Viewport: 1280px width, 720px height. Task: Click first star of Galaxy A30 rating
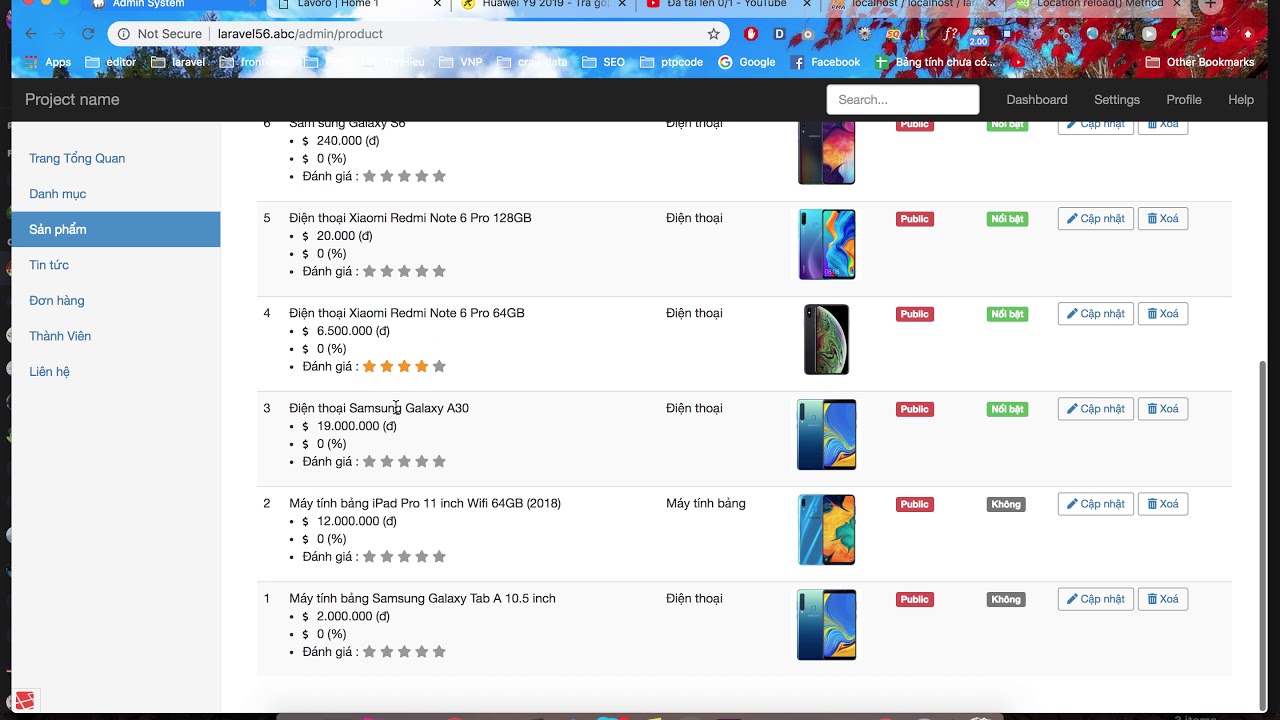(369, 462)
